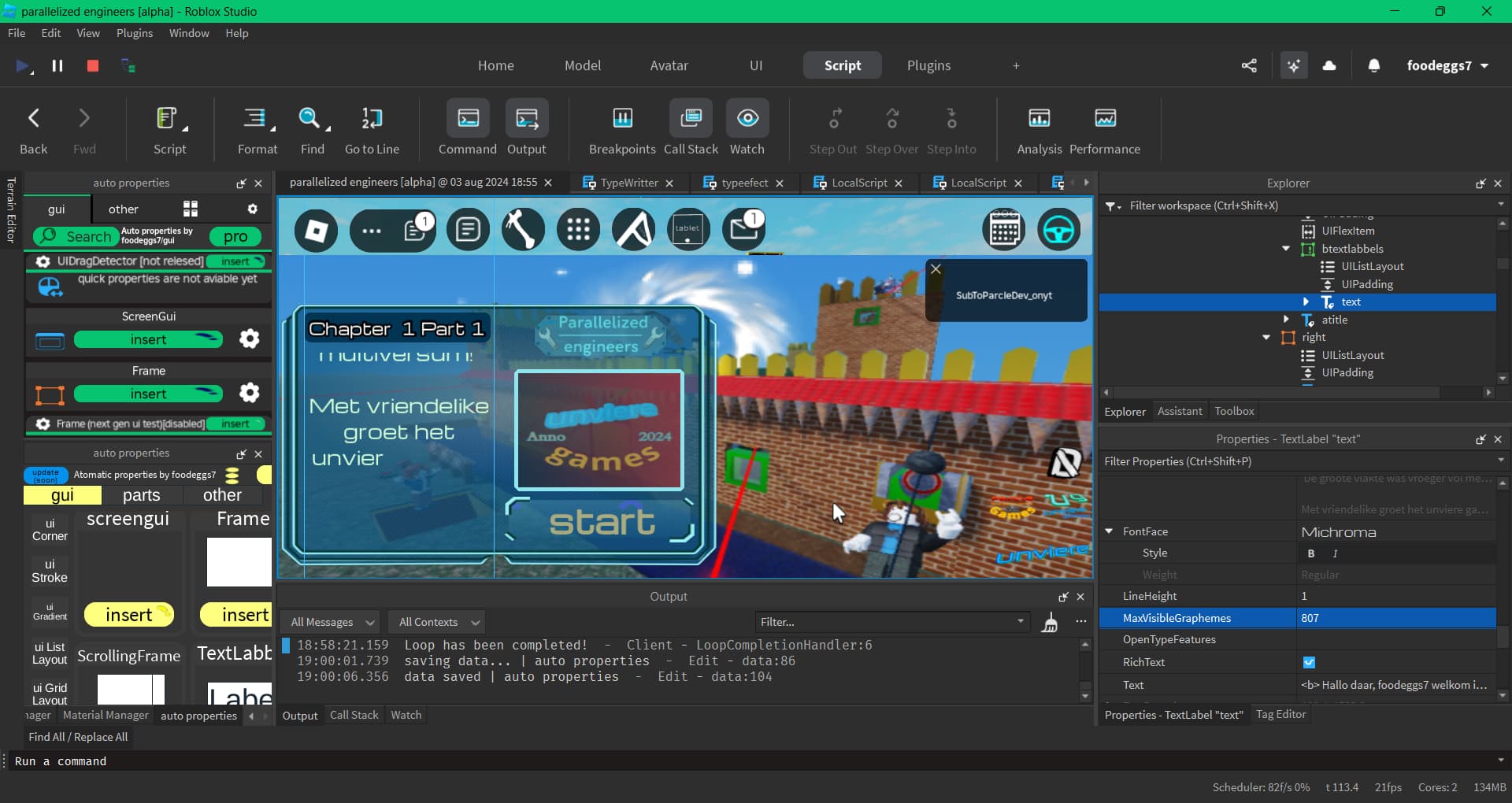Viewport: 1512px width, 803px height.
Task: Click the Breakpoints toolbar icon
Action: (x=622, y=119)
